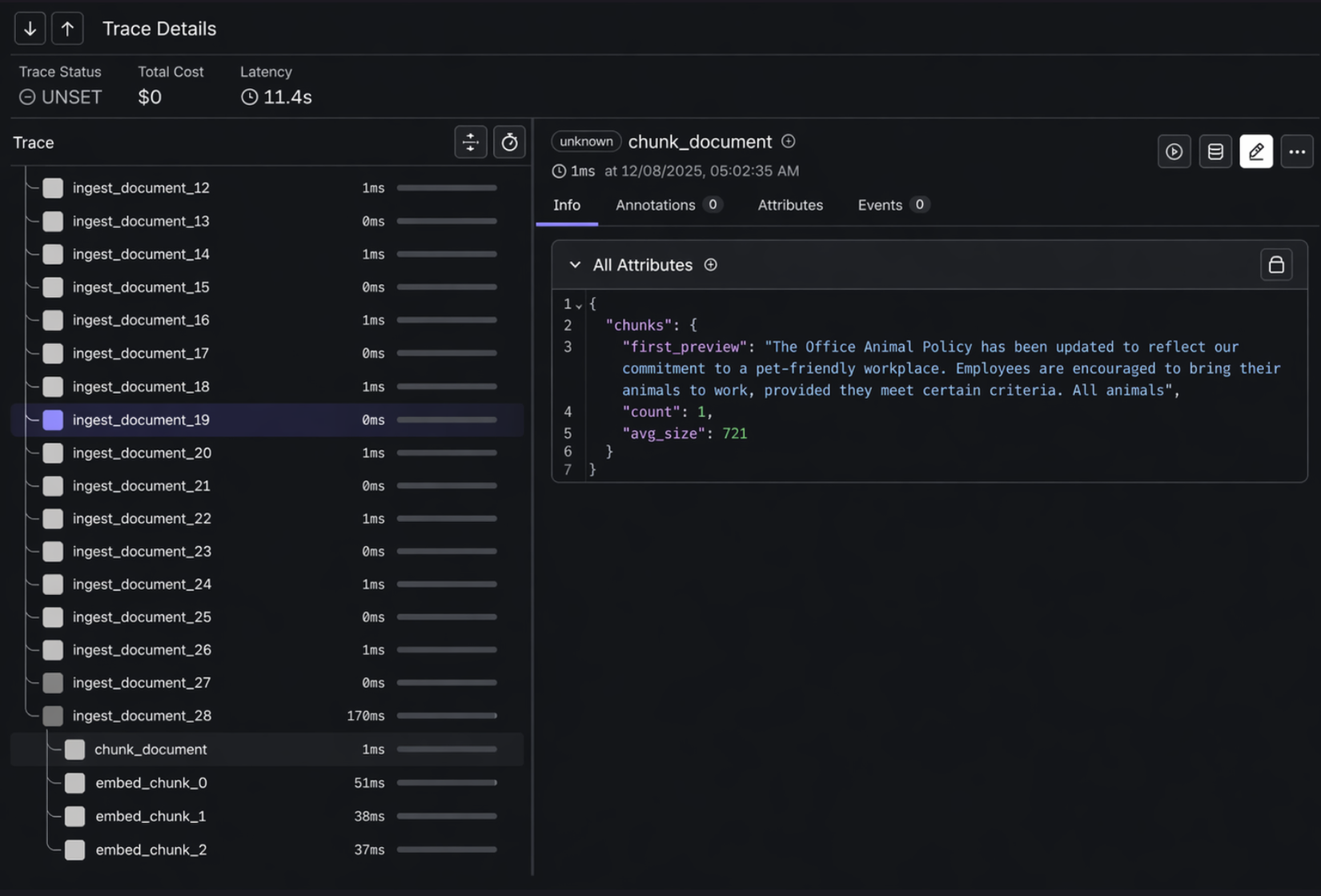Viewport: 1321px width, 896px height.
Task: Select span embed_chunk_2
Action: coord(267,850)
